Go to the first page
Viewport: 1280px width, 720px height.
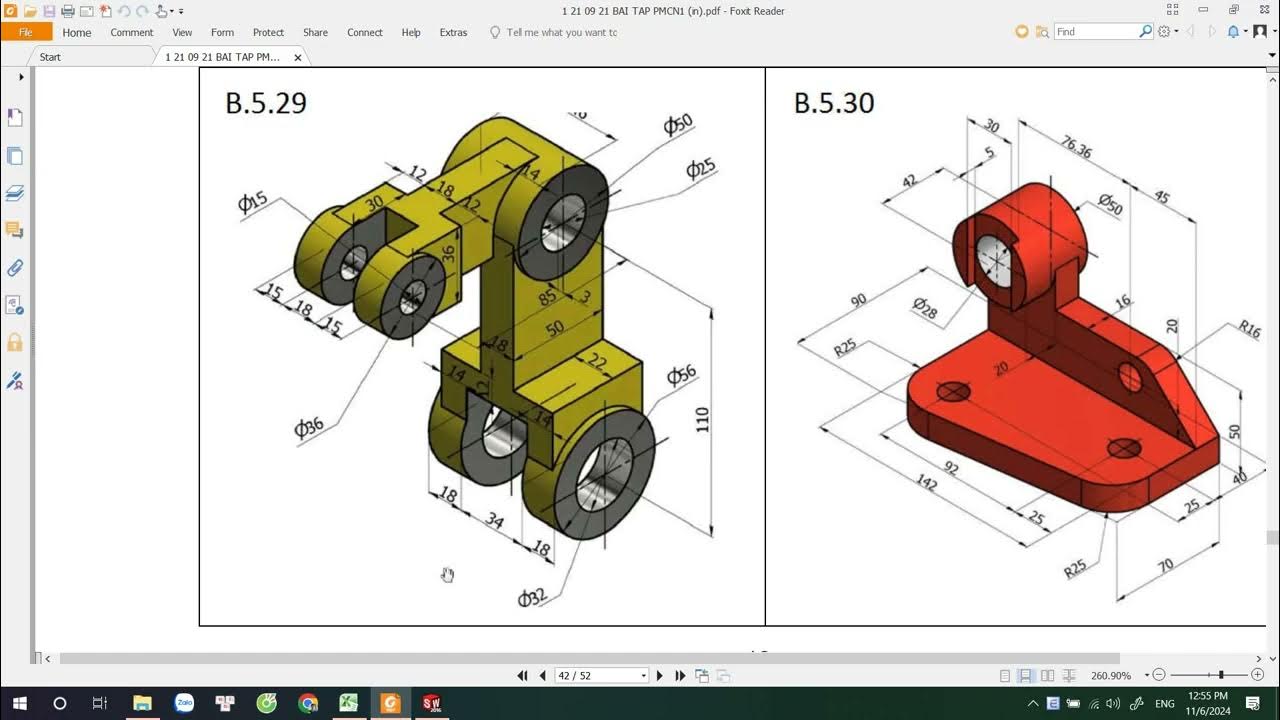tap(522, 676)
